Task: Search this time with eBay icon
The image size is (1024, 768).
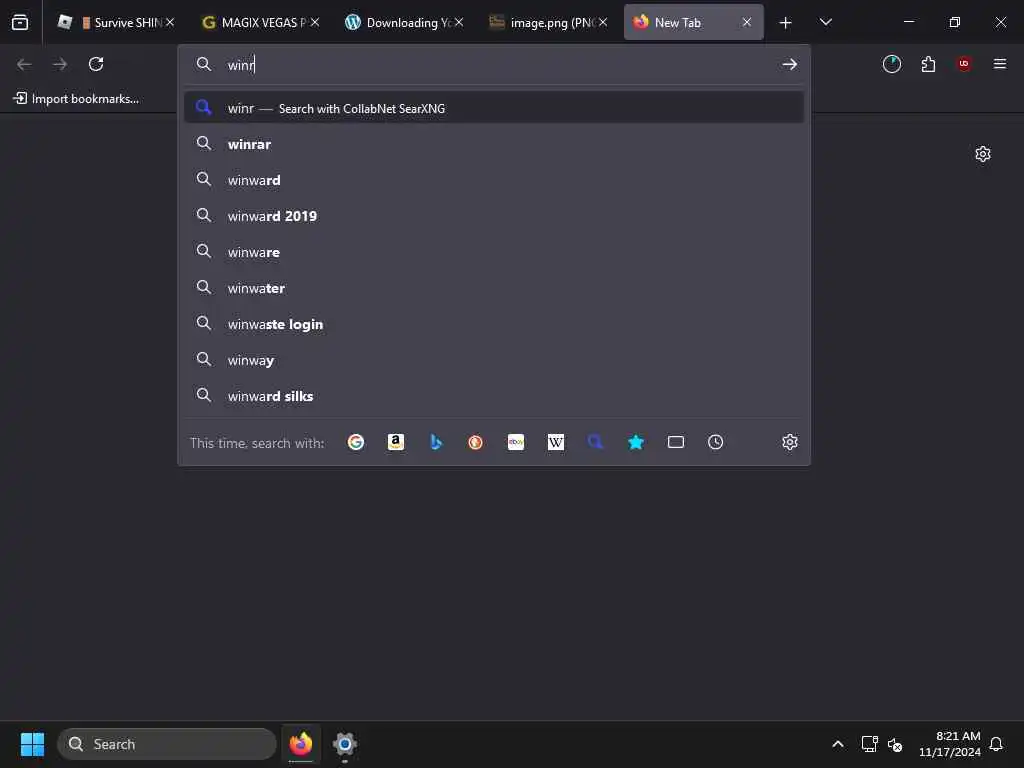Action: 516,442
